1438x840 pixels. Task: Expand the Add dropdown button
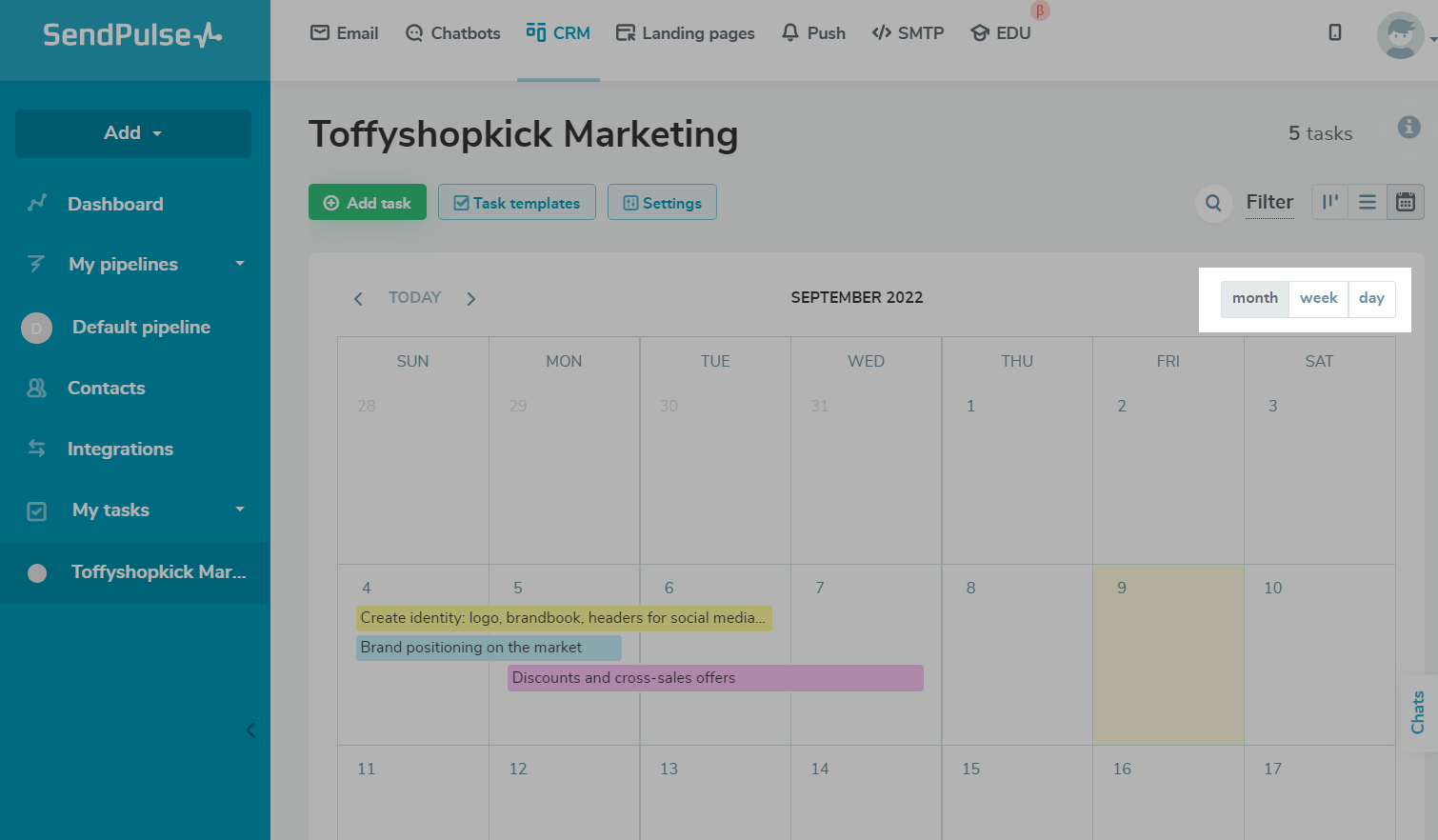click(133, 133)
